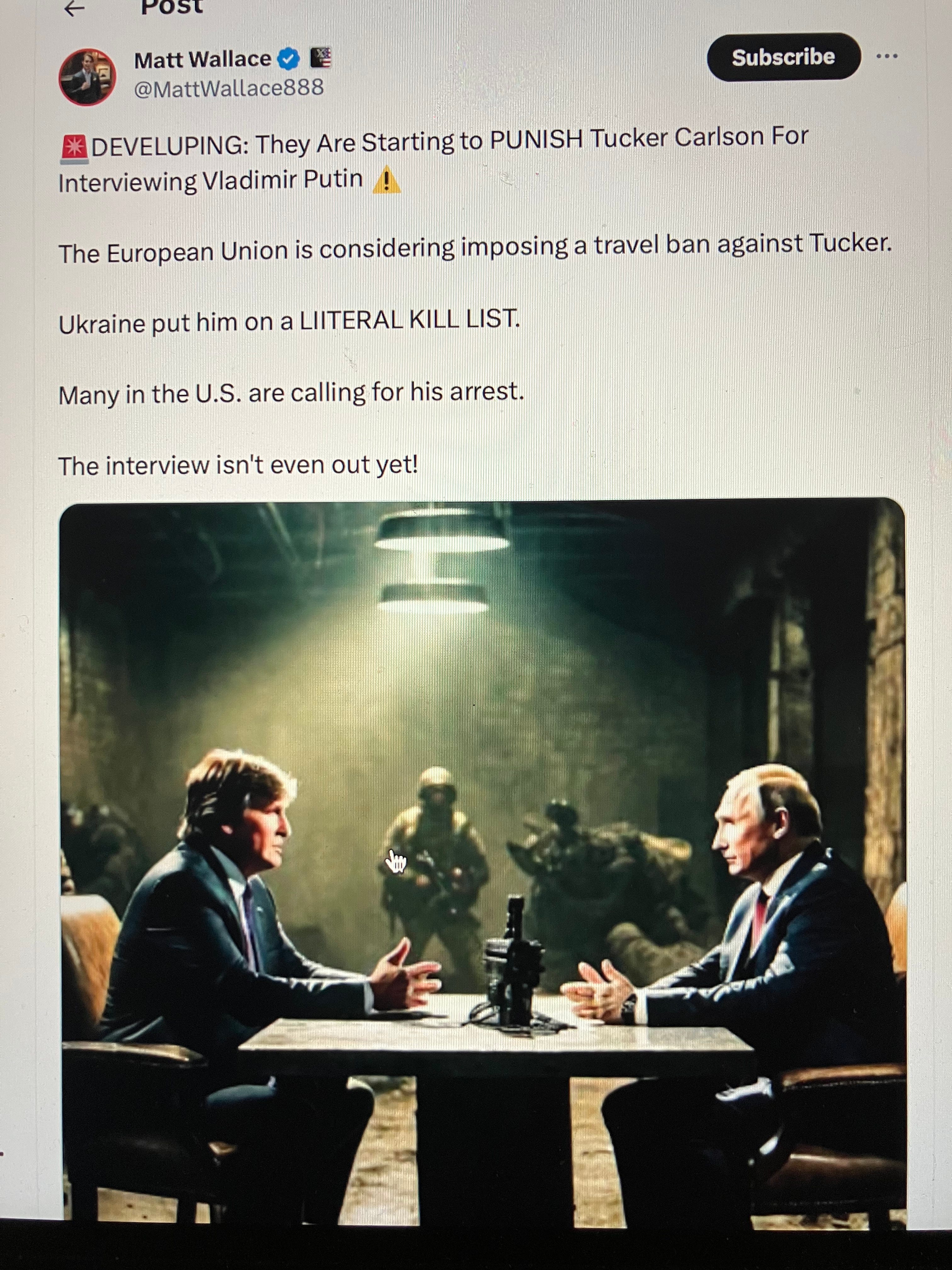This screenshot has height=1270, width=952.
Task: Click the Subscribe button
Action: coord(783,57)
